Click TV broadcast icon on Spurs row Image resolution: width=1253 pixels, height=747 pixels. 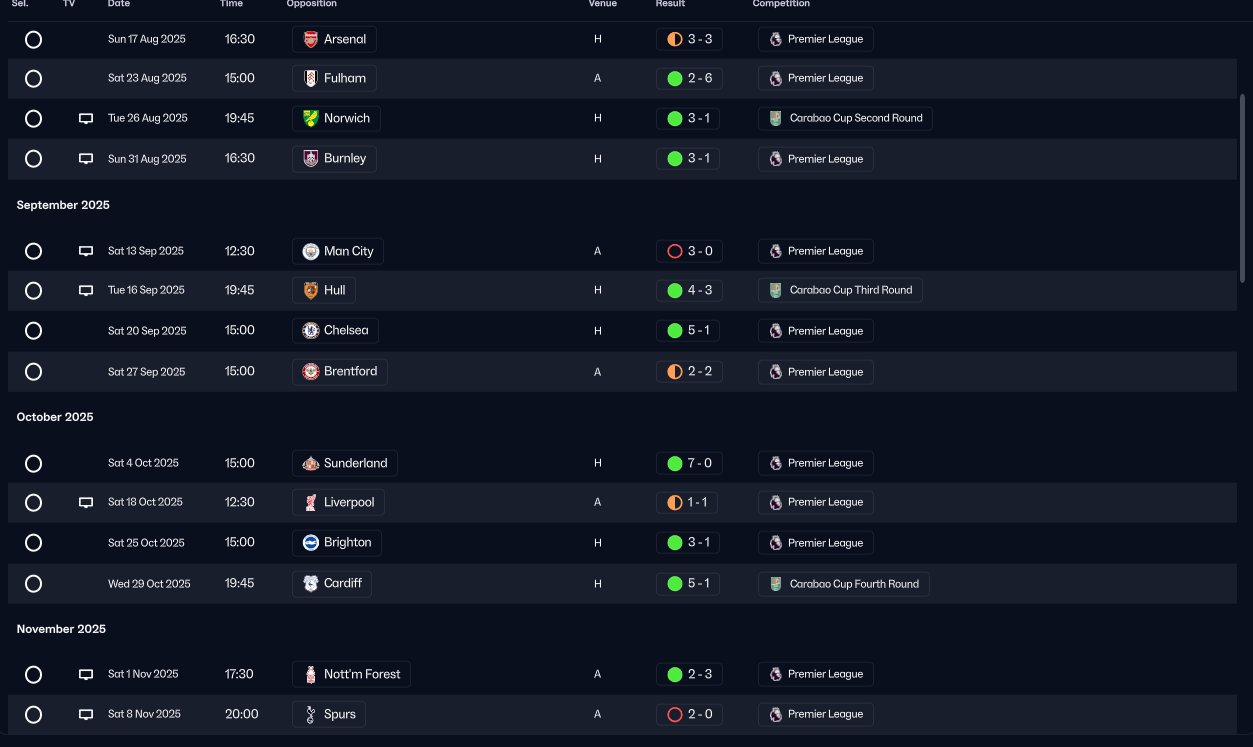(86, 714)
